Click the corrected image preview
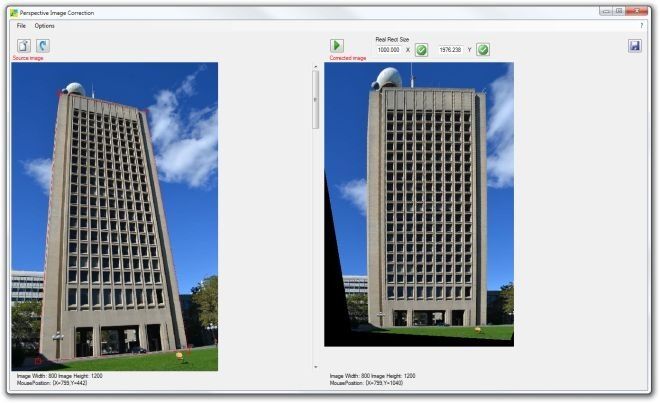 [419, 204]
